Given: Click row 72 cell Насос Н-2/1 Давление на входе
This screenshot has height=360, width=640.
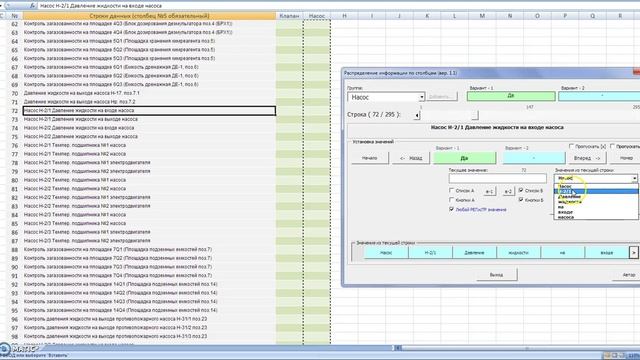Looking at the screenshot, I should (149, 111).
